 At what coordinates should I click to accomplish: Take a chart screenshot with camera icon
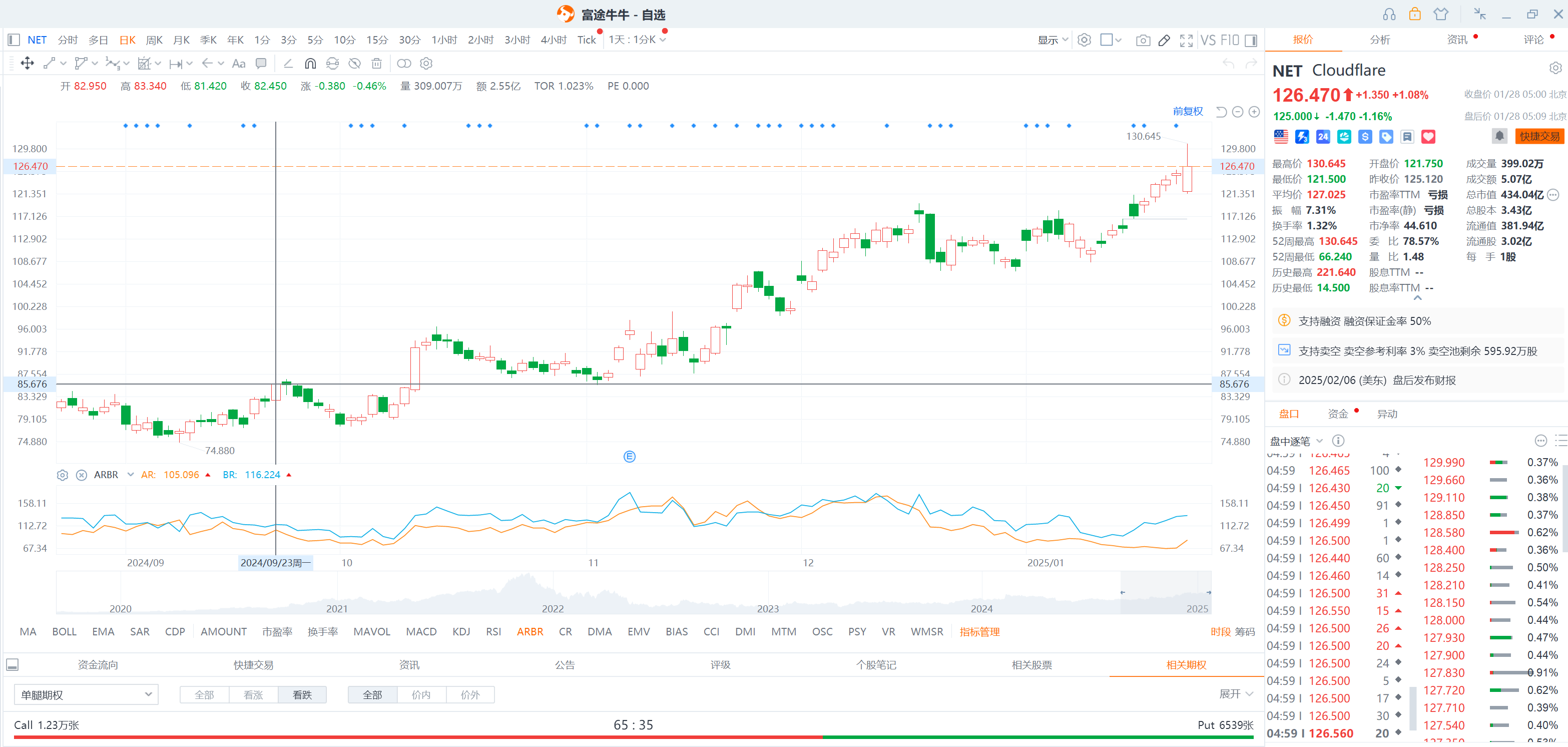[1143, 40]
